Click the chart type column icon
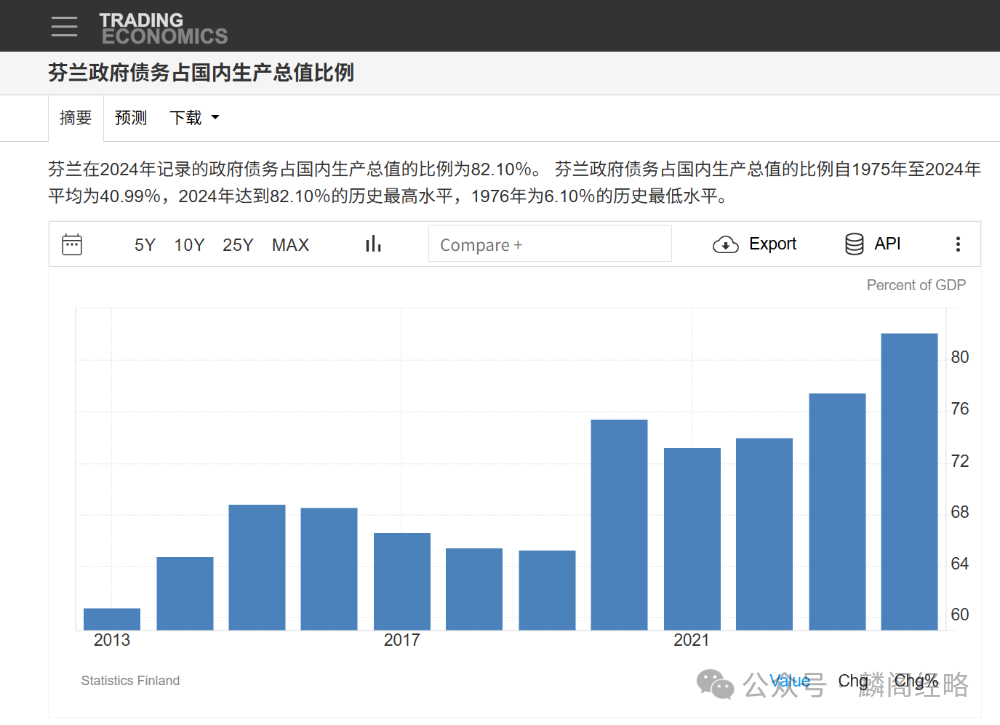The image size is (1000, 725). [371, 243]
